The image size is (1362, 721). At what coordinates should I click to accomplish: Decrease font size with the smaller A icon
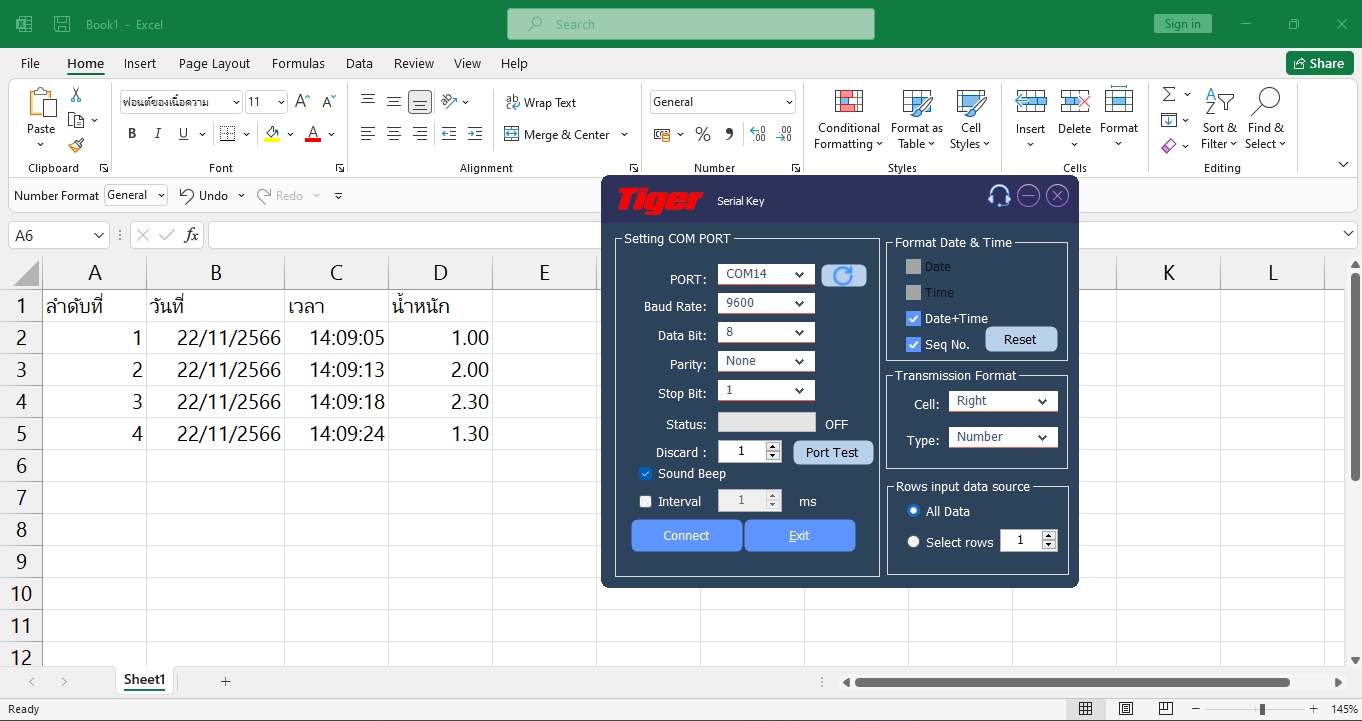328,102
